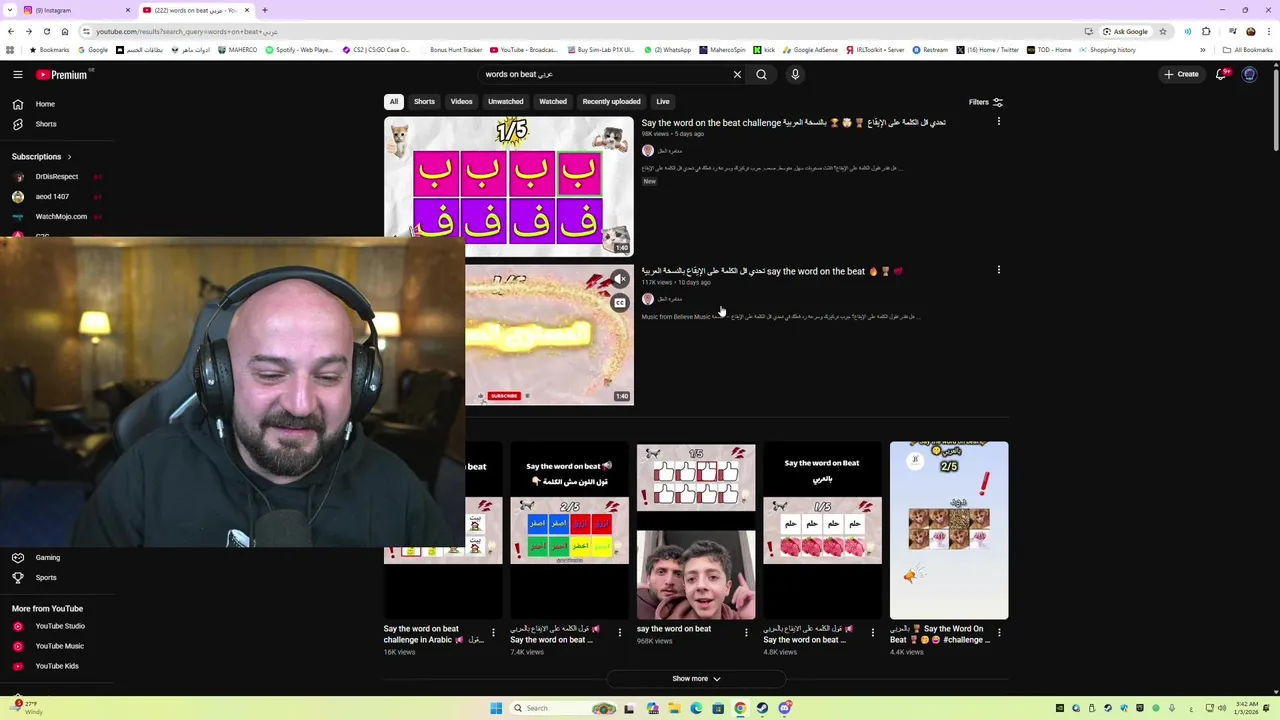
Task: Open the Bonus Hunt Tracker bookmark
Action: [450, 50]
